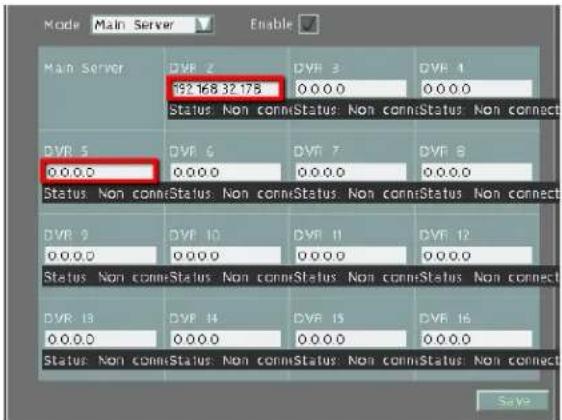Click the DVR 13 label
Image resolution: width=562 pixels, height=420 pixels.
click(x=69, y=318)
